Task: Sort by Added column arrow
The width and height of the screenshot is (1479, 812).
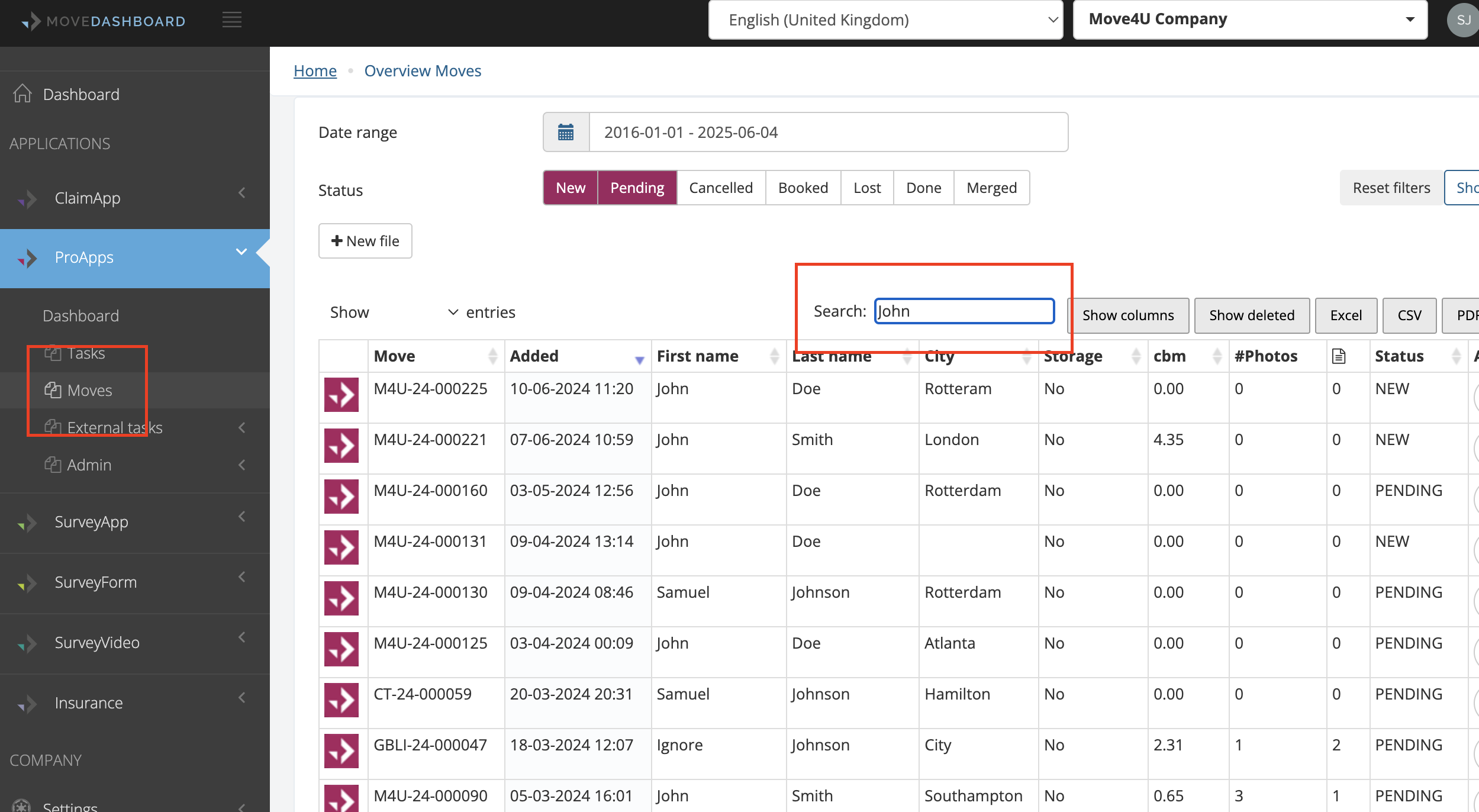Action: [639, 360]
